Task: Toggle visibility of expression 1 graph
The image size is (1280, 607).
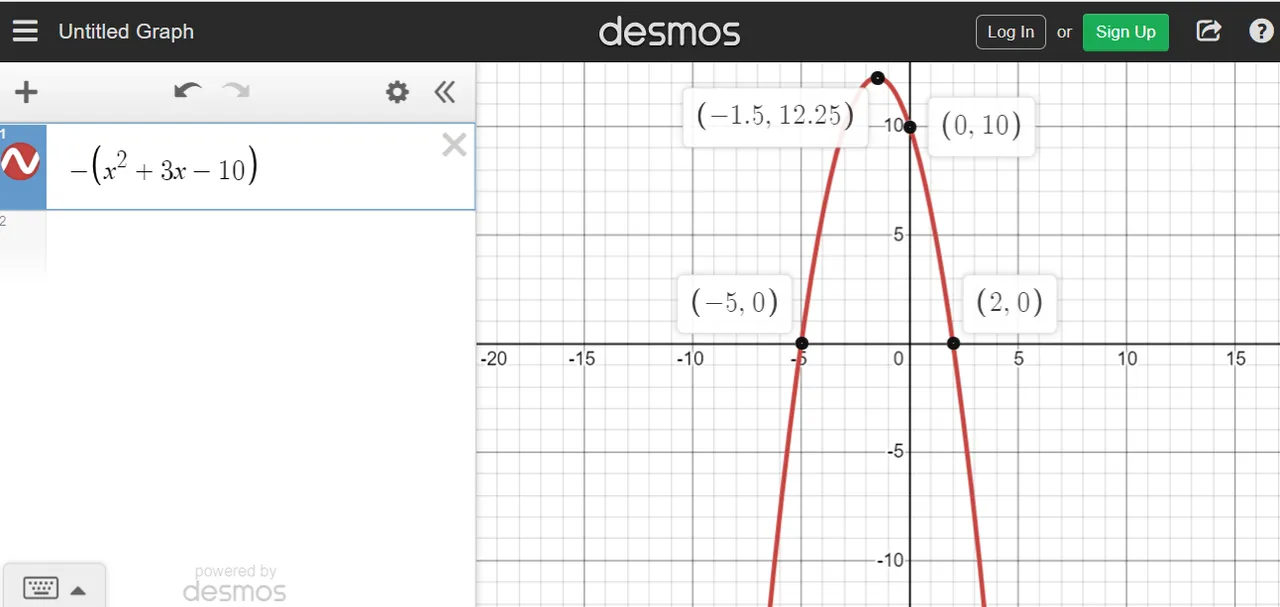Action: tap(21, 161)
